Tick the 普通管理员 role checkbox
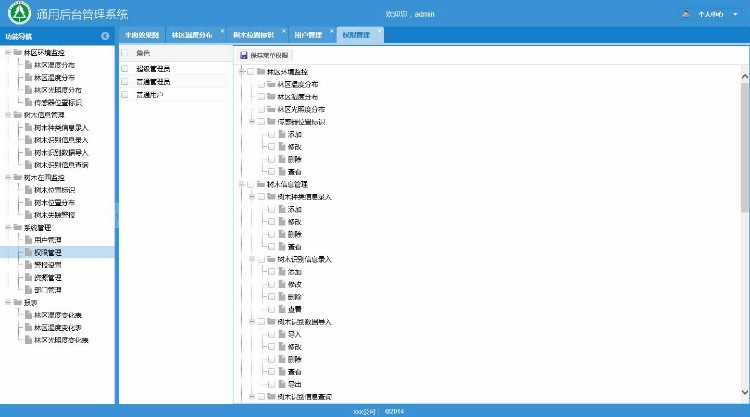Image resolution: width=750 pixels, height=417 pixels. [x=125, y=81]
